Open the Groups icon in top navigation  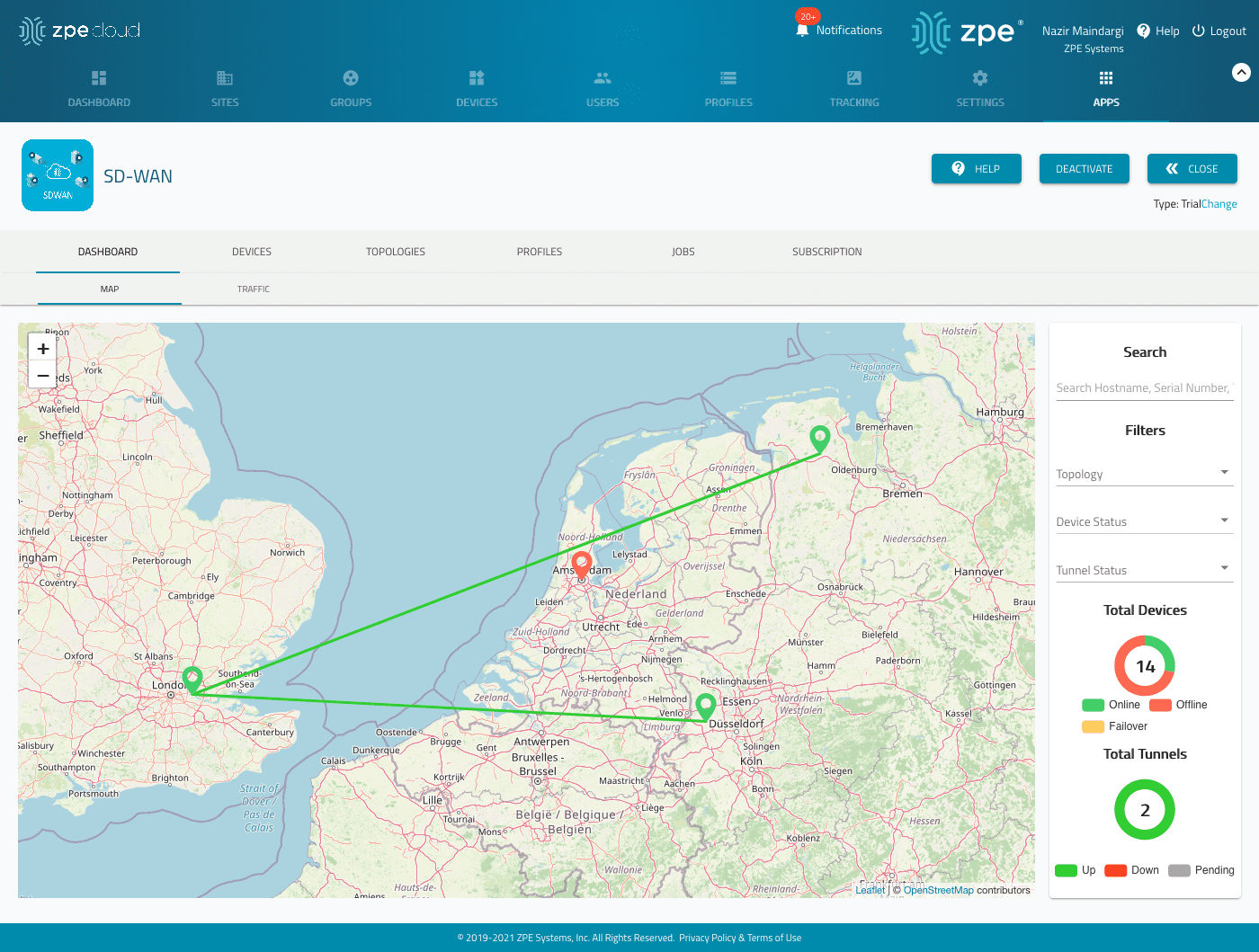pos(351,78)
